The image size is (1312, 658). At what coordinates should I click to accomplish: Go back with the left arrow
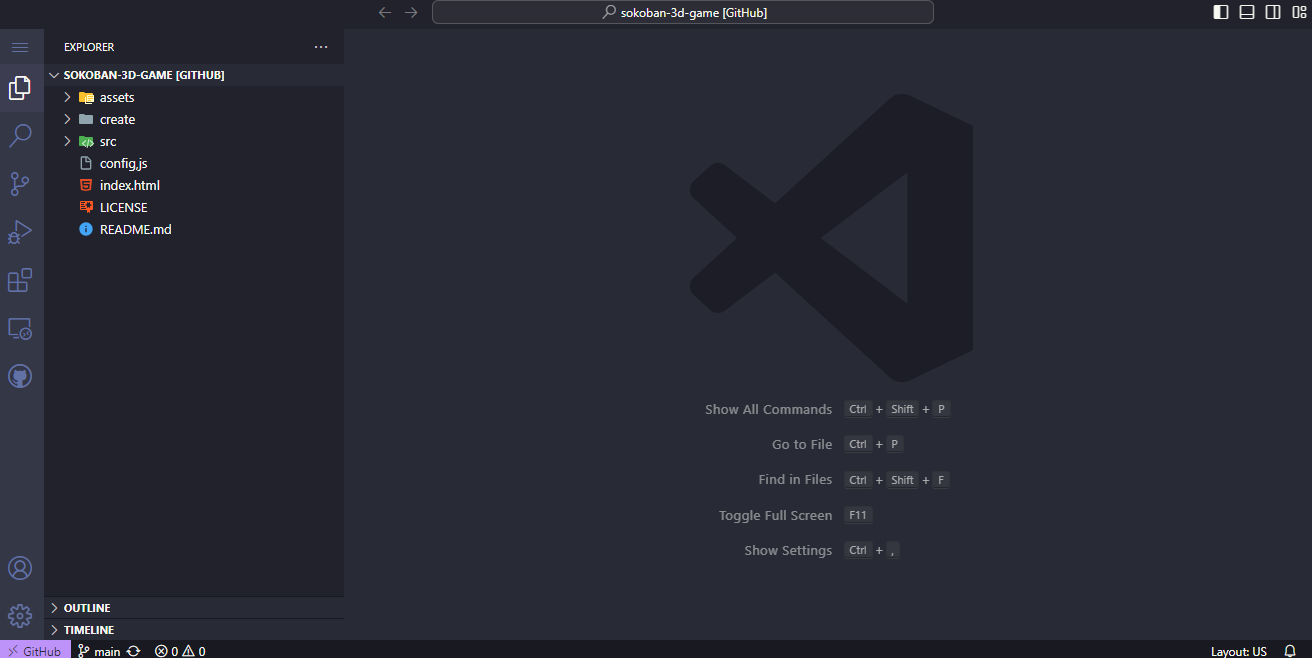pyautogui.click(x=385, y=12)
